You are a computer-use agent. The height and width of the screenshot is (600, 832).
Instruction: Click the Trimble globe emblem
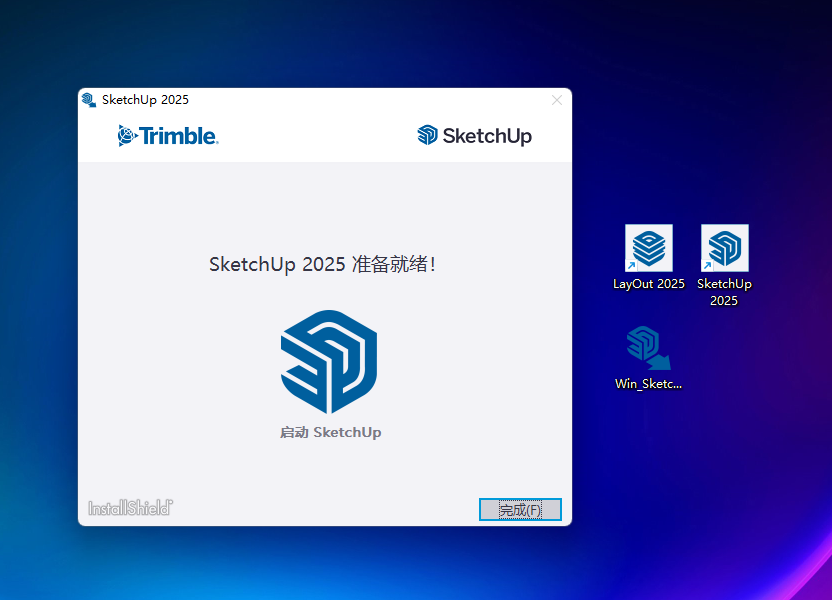point(127,136)
